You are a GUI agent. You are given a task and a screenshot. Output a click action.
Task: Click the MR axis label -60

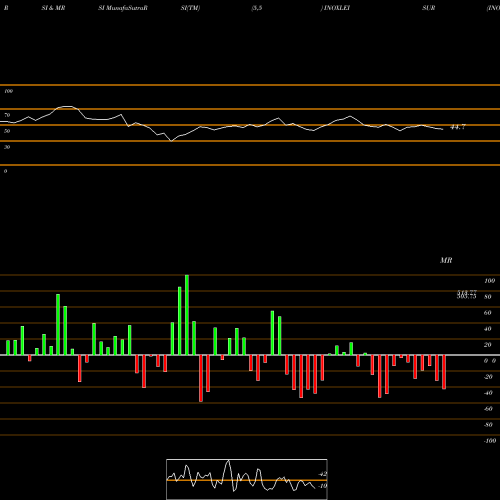pos(488,409)
